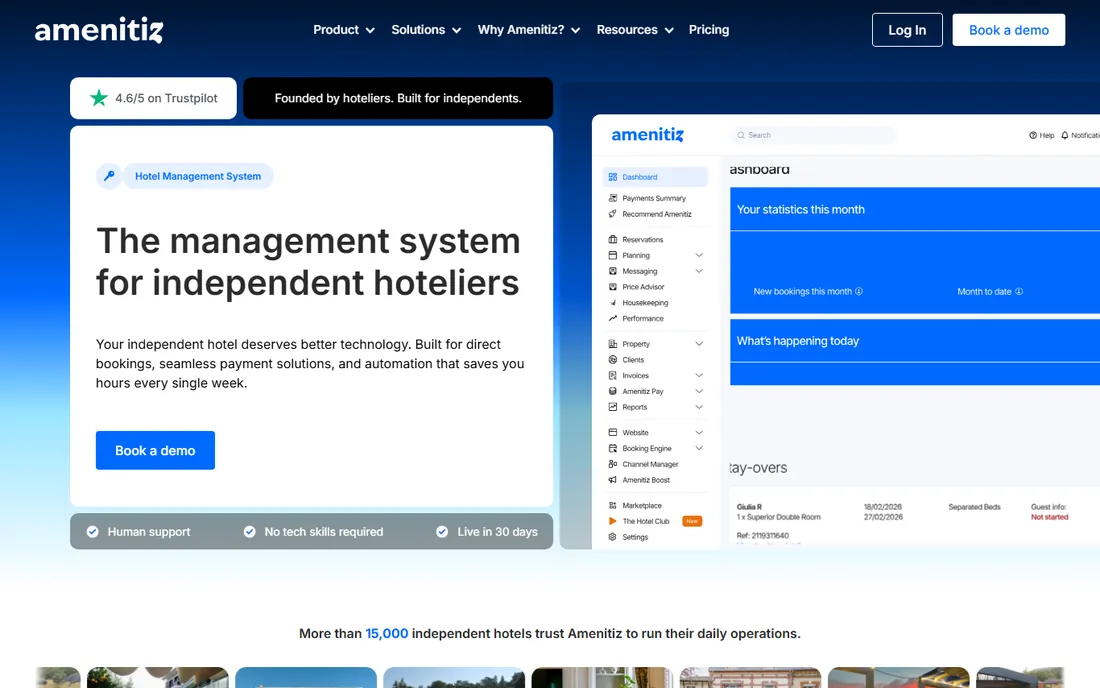Expand the Website chevron in sidebar

[x=699, y=432]
